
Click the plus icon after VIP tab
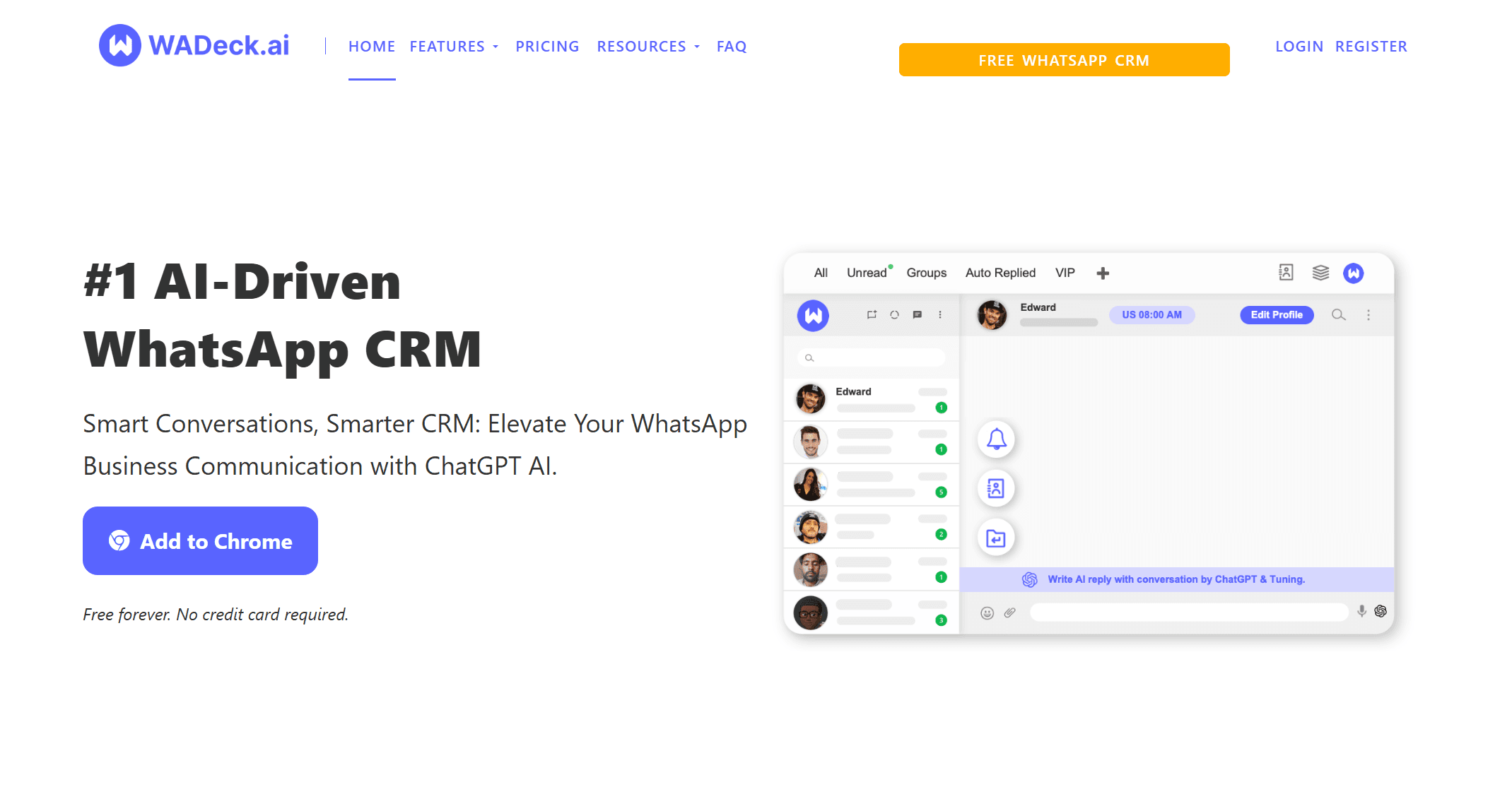(1103, 273)
